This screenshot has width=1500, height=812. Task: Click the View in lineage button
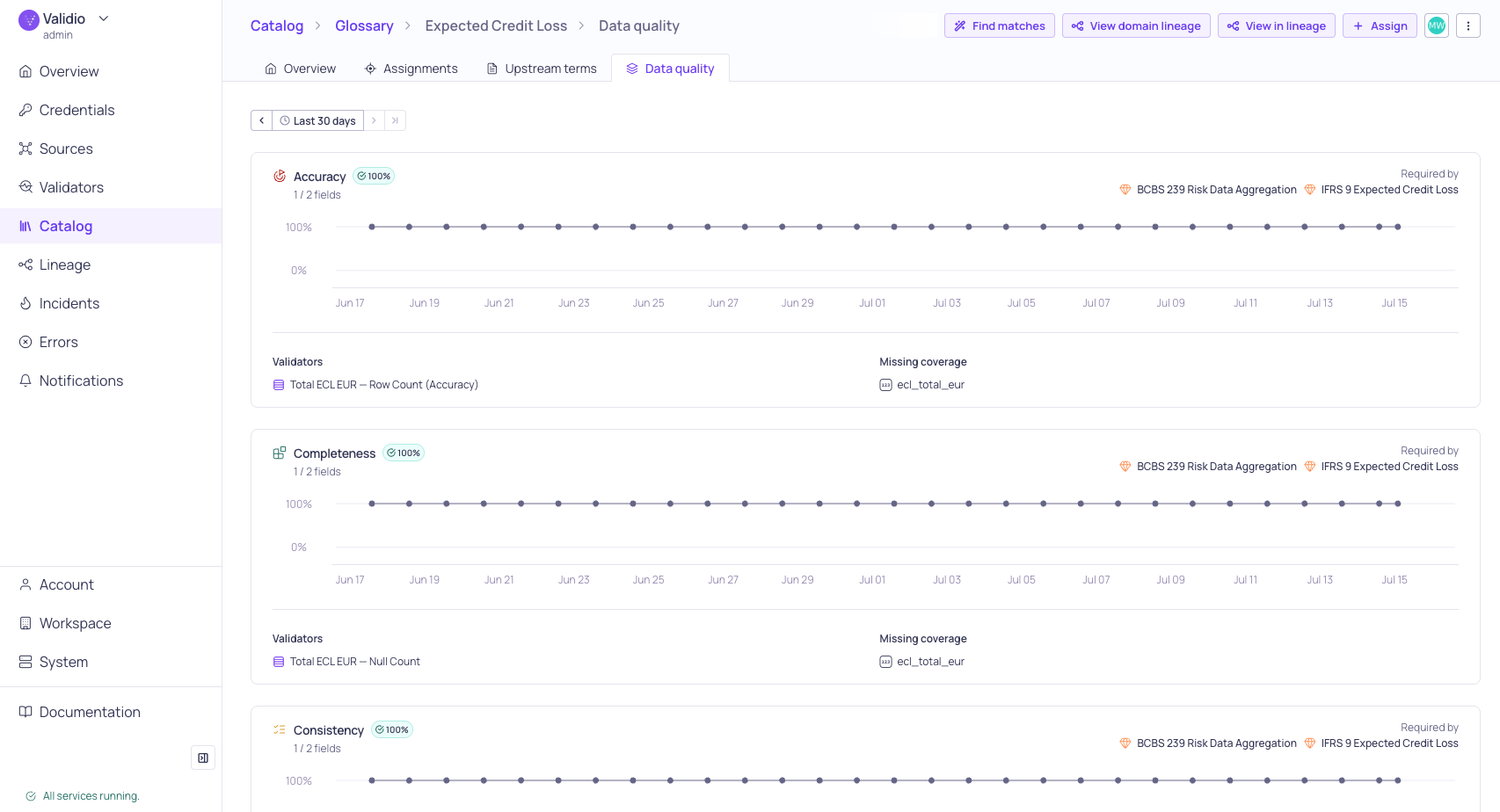1277,25
